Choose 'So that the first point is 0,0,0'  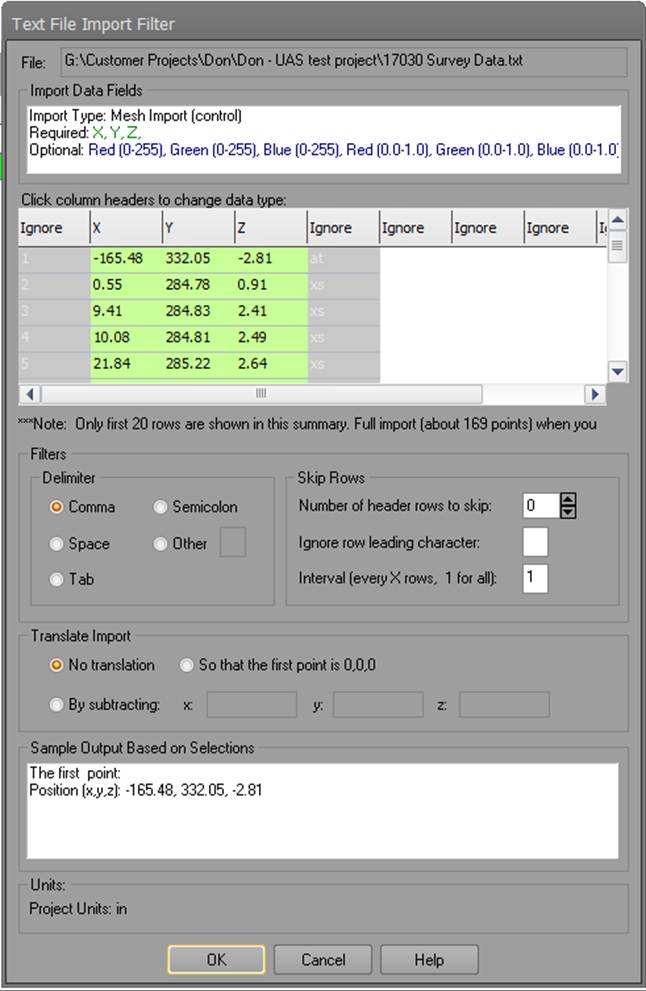(187, 665)
